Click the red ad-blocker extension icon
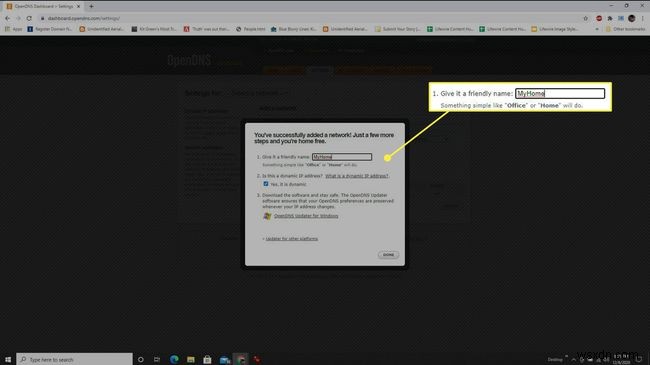The height and width of the screenshot is (365, 650). point(599,18)
